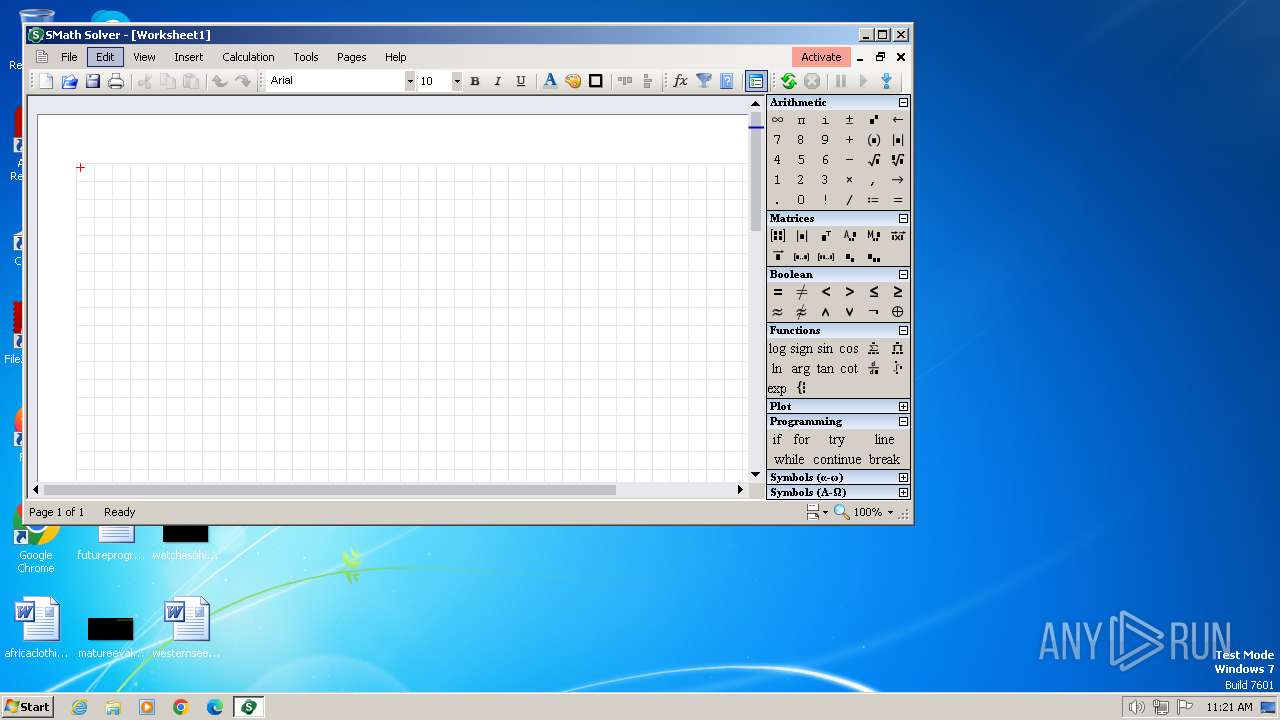Open the View menu

(144, 57)
